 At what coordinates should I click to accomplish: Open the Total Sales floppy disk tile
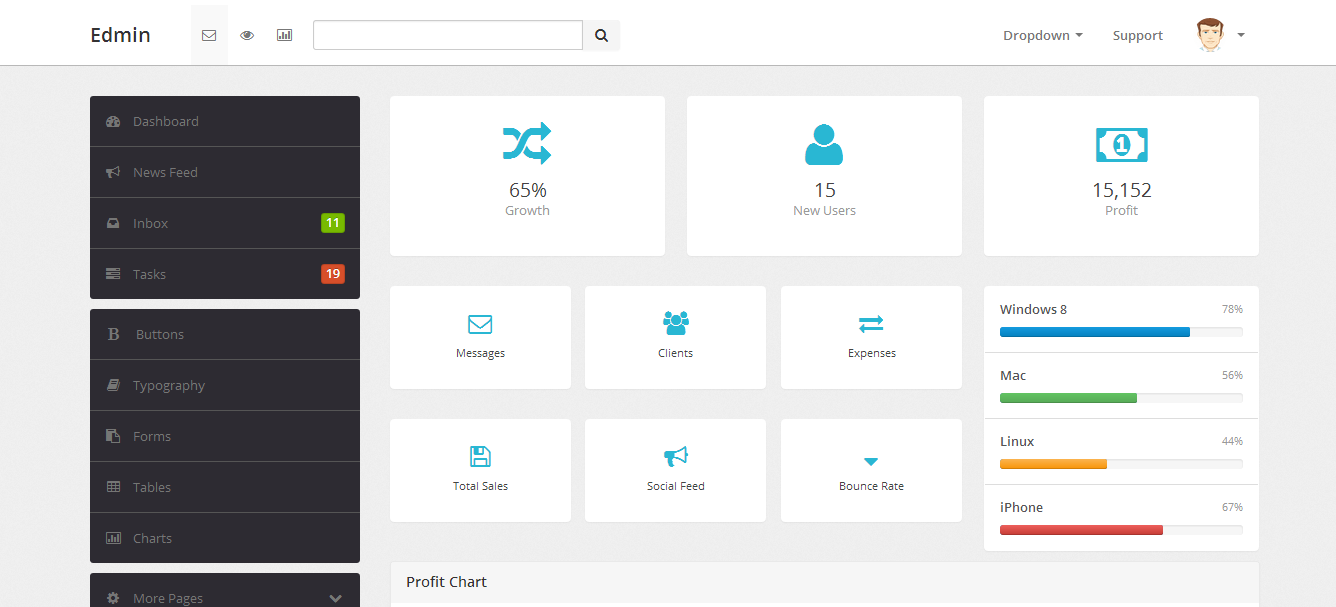pyautogui.click(x=480, y=470)
